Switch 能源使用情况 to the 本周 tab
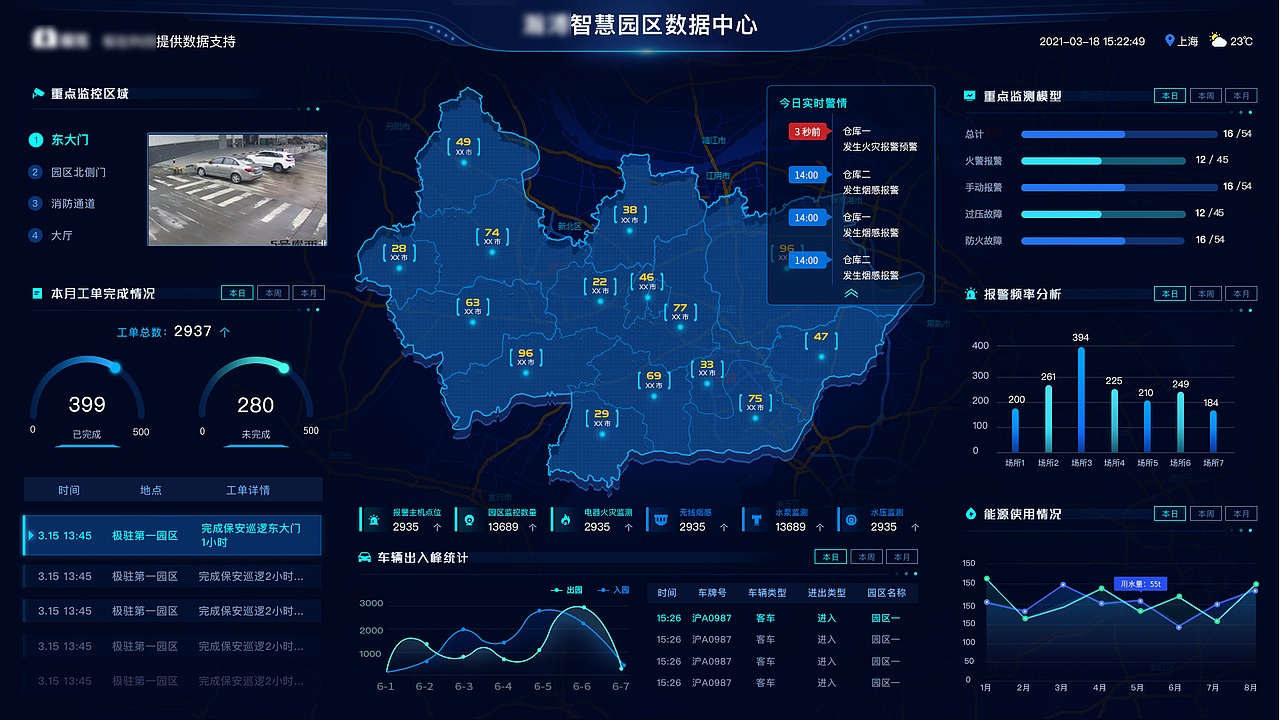Viewport: 1280px width, 720px height. point(1206,514)
